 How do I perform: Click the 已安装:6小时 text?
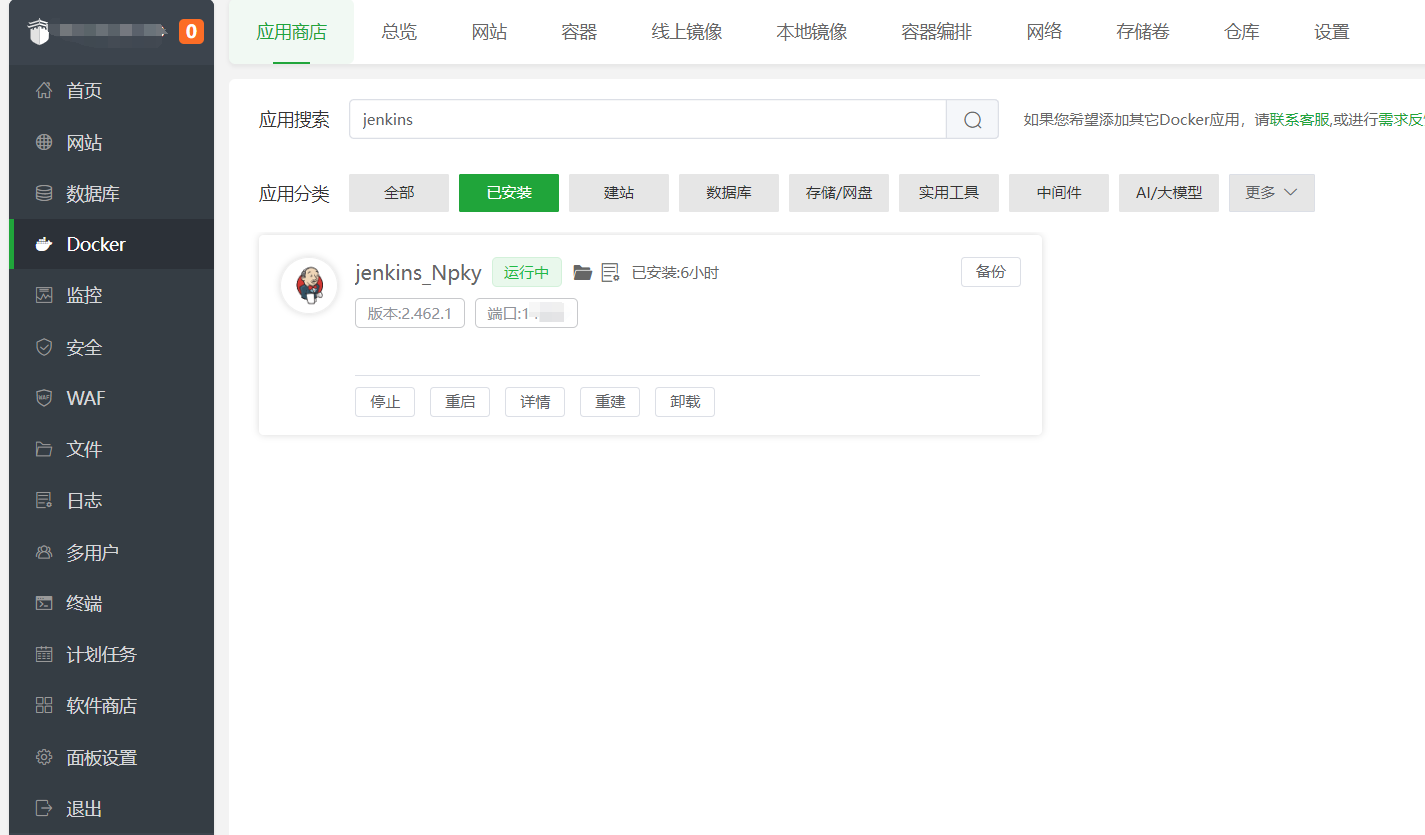coord(675,273)
